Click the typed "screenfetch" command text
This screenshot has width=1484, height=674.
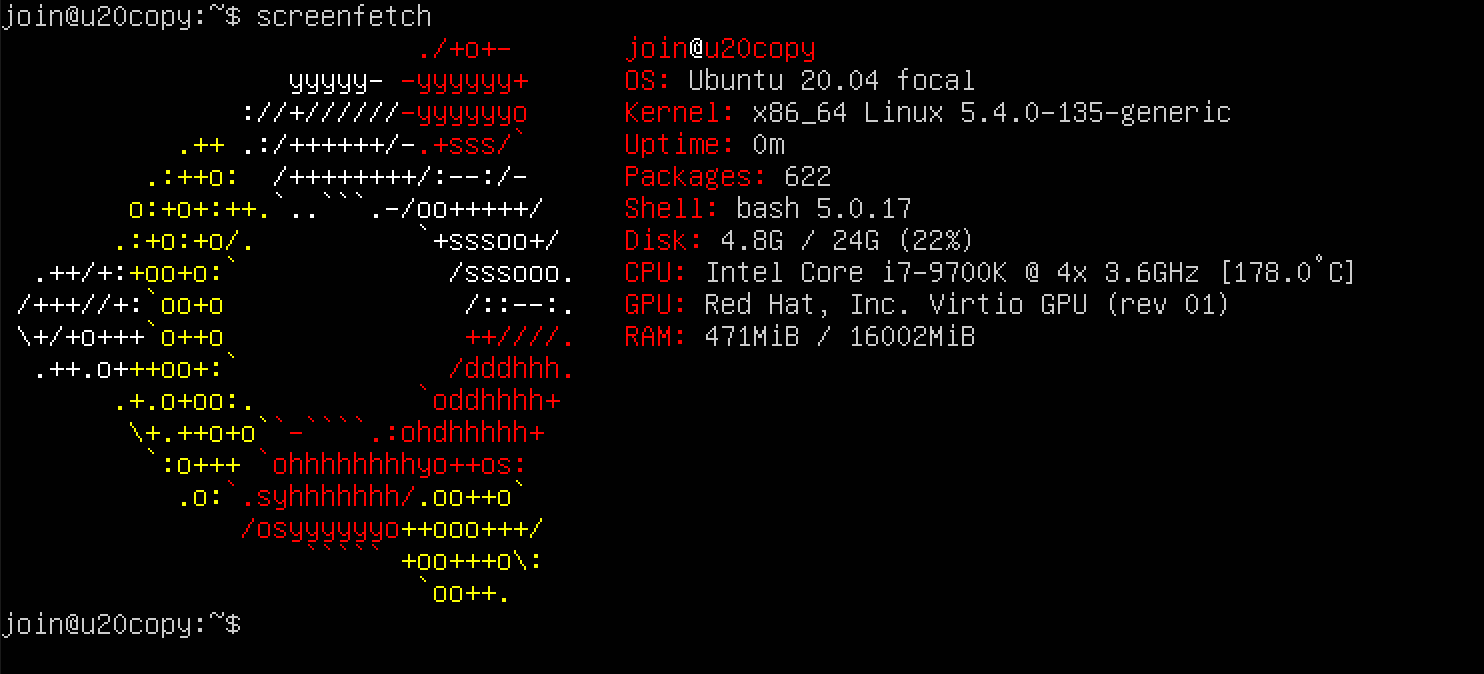(x=344, y=17)
